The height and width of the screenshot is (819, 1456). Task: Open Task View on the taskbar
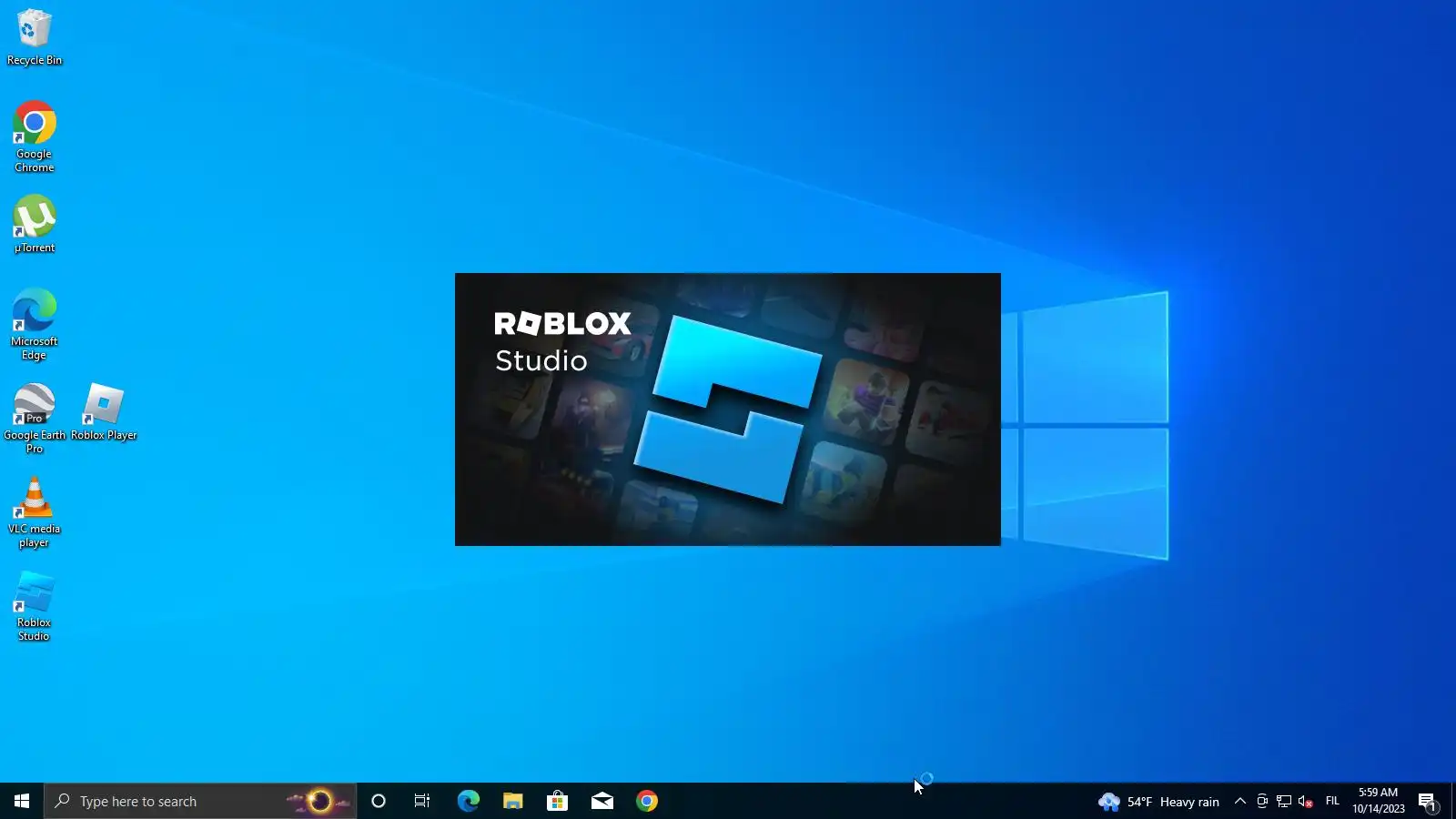422,801
